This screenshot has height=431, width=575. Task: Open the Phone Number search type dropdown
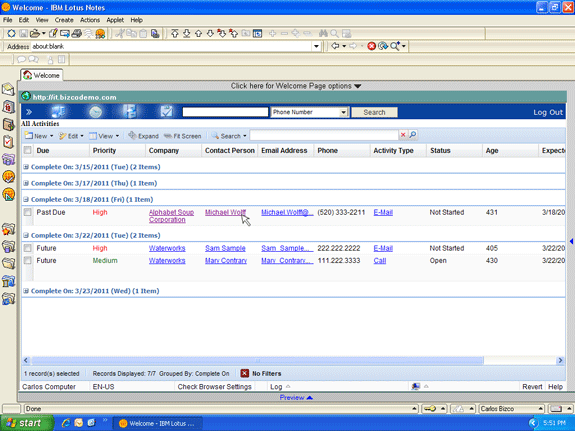[343, 112]
